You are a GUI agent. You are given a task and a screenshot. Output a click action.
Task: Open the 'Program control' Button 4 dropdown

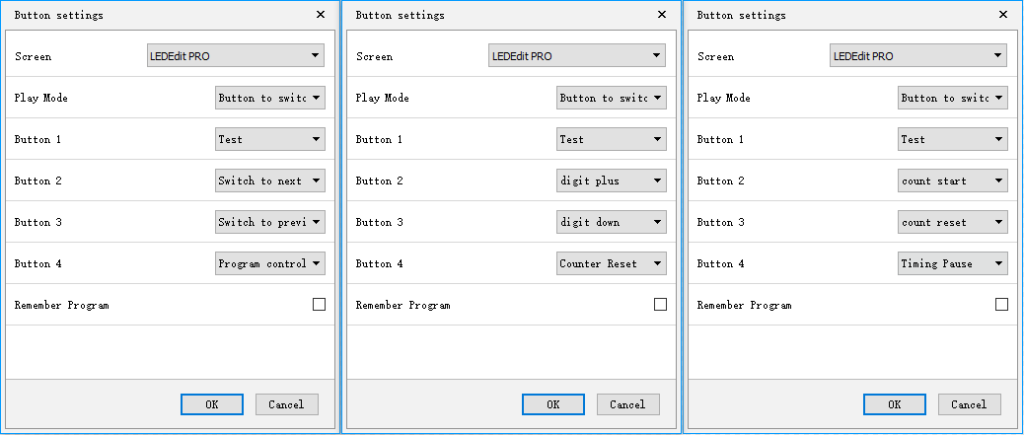click(270, 264)
